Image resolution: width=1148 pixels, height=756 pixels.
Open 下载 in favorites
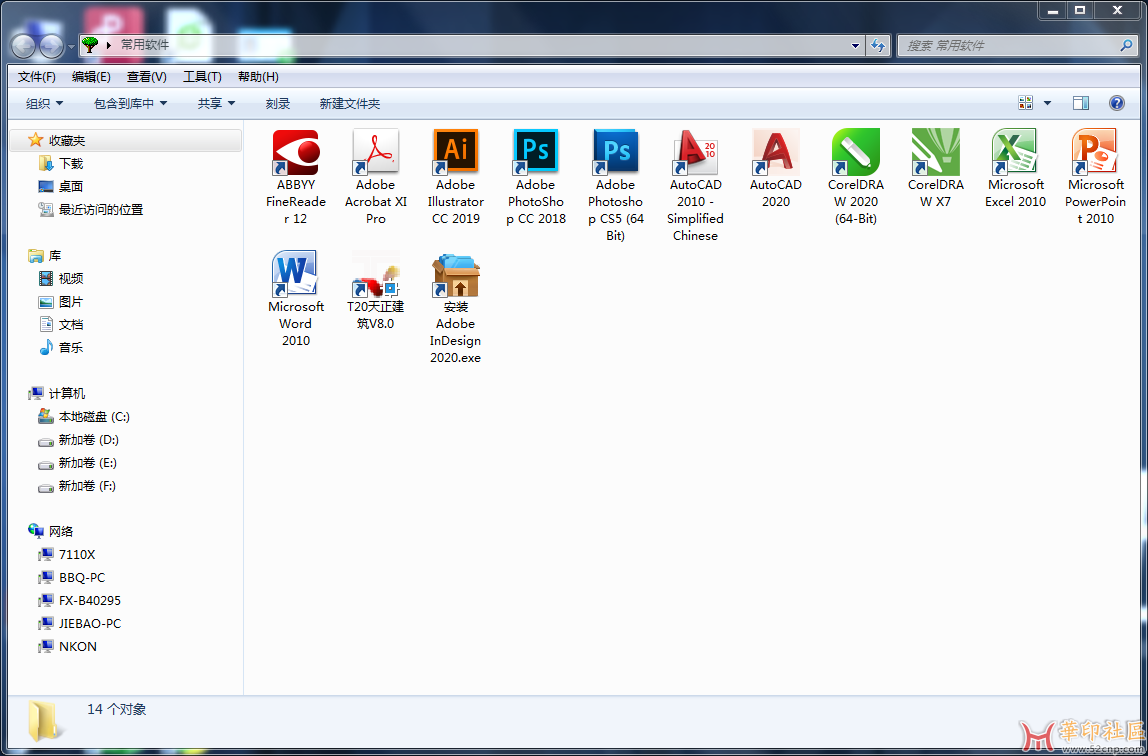[x=71, y=163]
